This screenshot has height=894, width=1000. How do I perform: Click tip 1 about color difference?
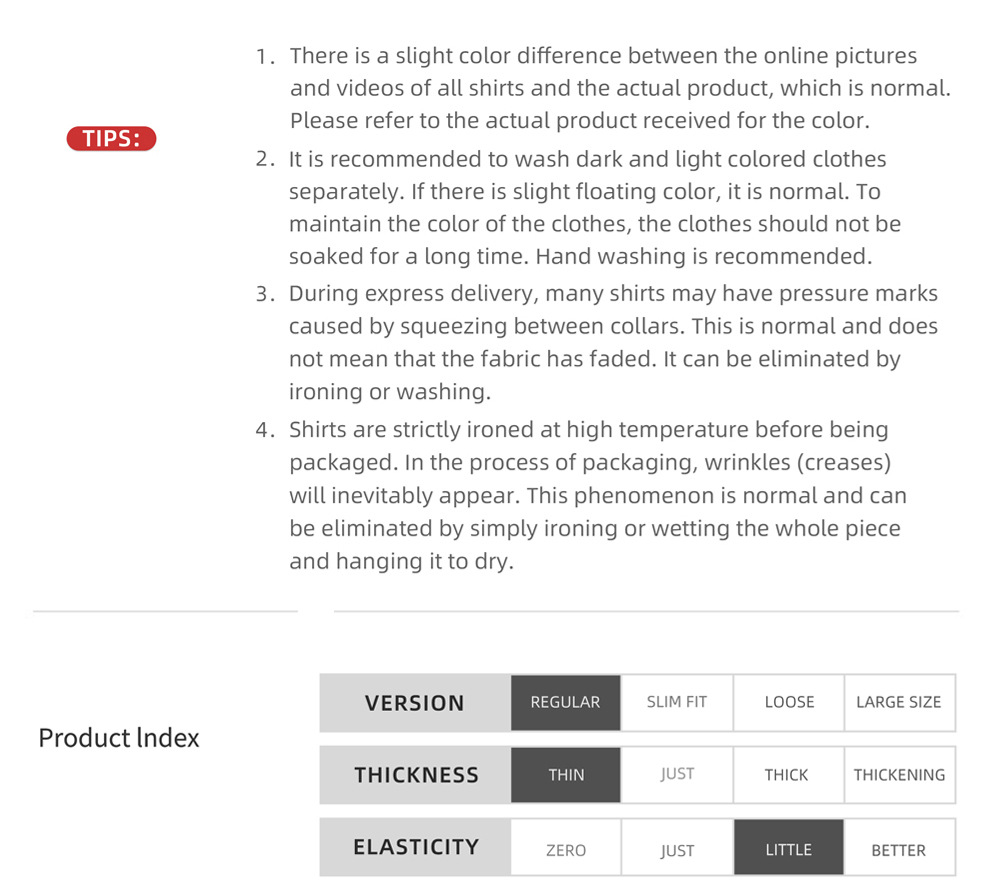(x=603, y=88)
